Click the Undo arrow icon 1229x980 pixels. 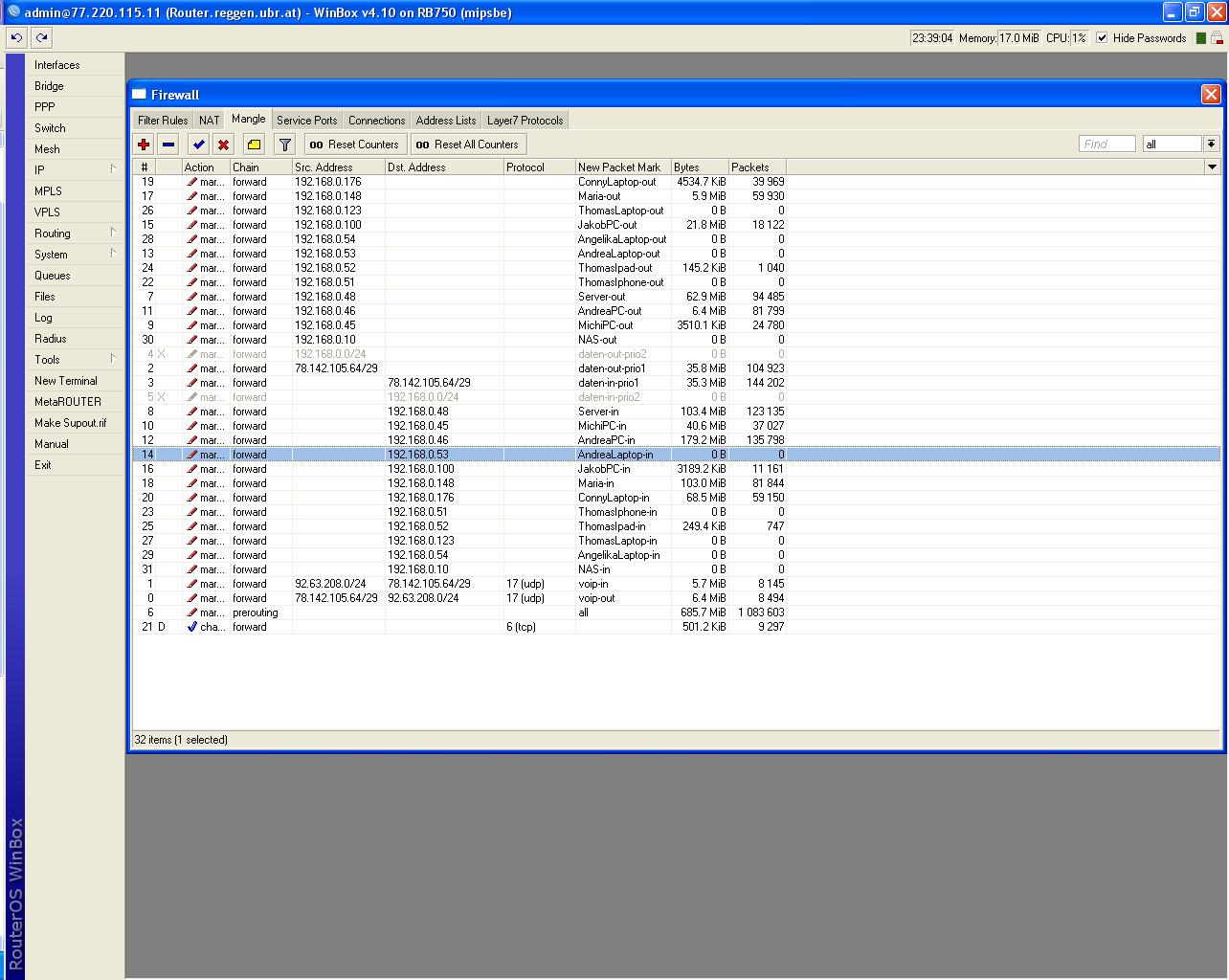[x=16, y=38]
